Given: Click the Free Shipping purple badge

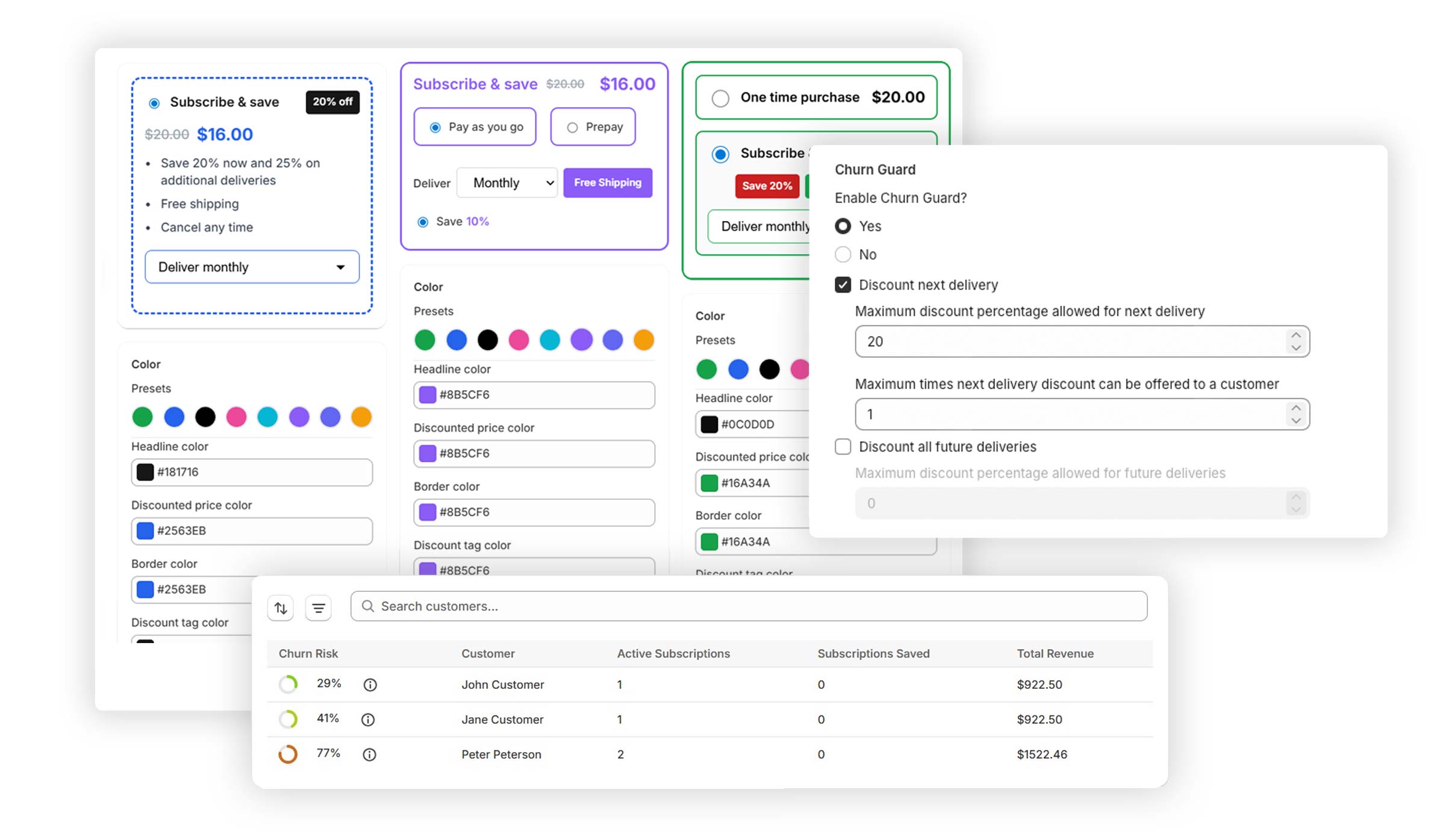Looking at the screenshot, I should [608, 182].
